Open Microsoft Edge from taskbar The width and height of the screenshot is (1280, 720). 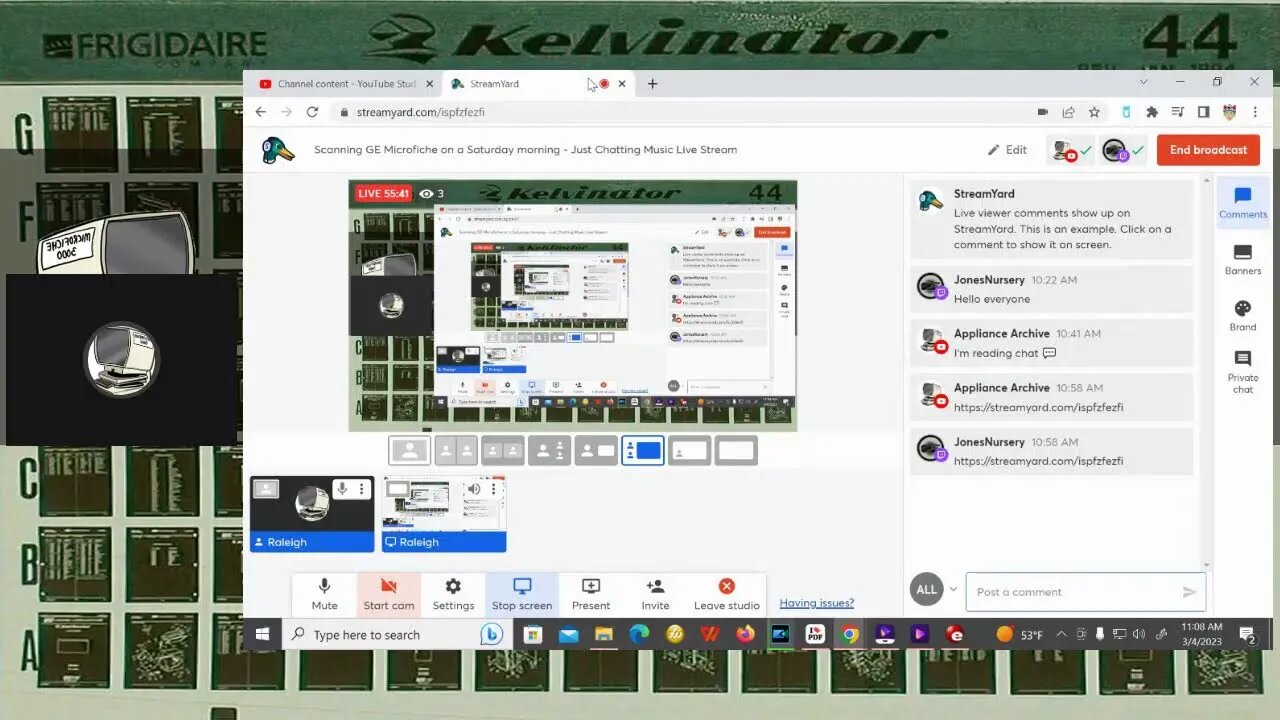pos(639,634)
